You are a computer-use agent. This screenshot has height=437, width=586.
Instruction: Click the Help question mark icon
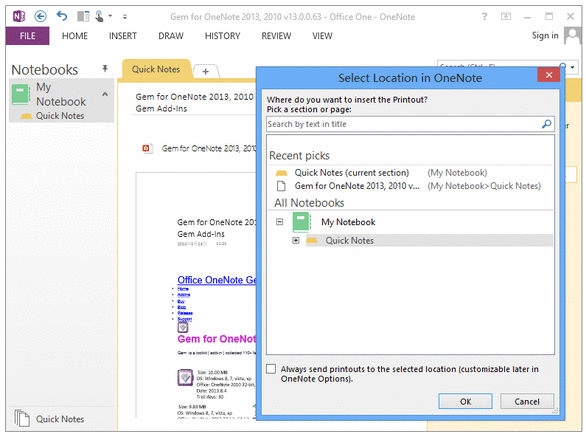click(484, 16)
